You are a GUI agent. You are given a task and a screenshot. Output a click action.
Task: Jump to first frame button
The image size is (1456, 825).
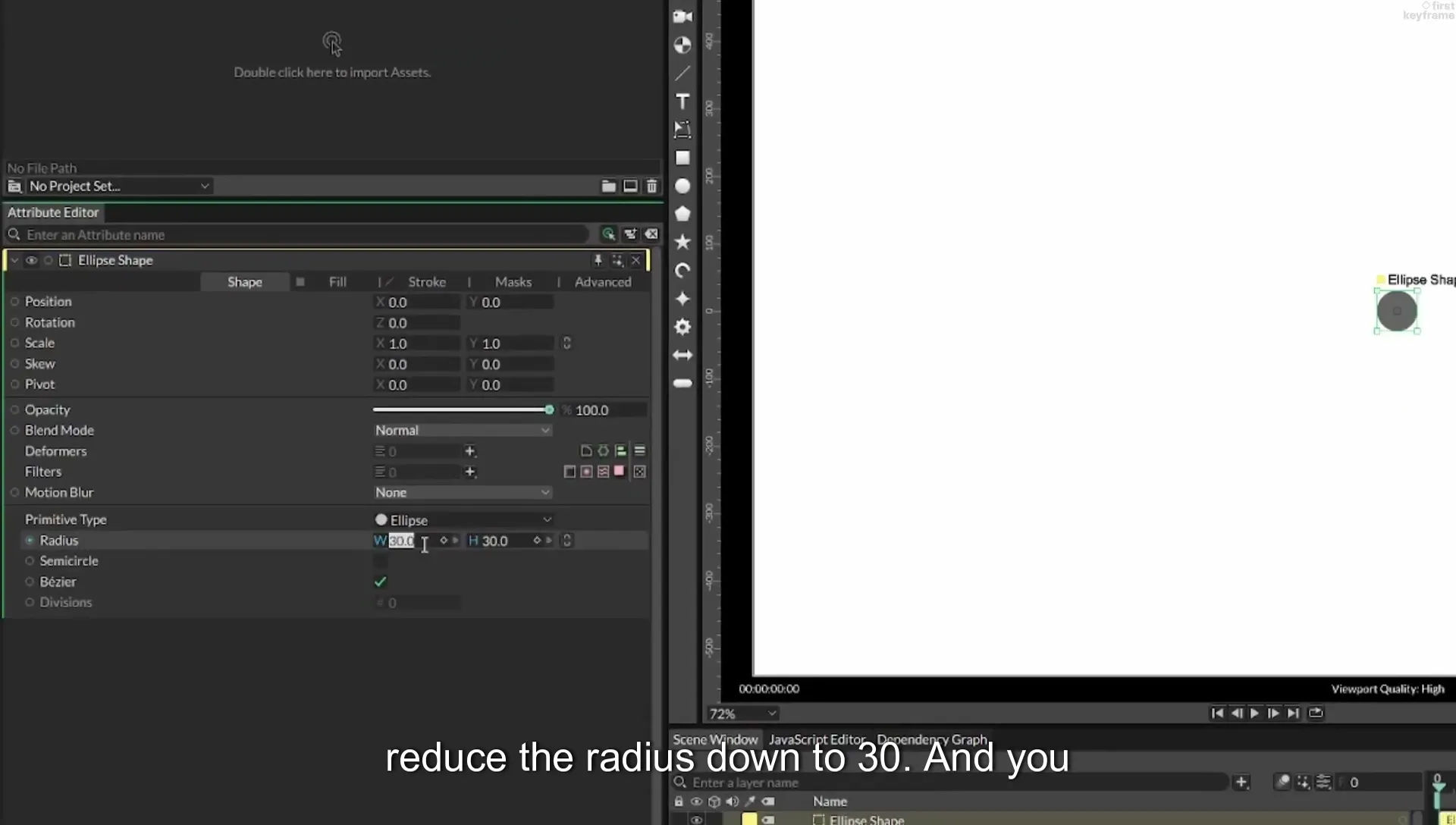tap(1216, 713)
